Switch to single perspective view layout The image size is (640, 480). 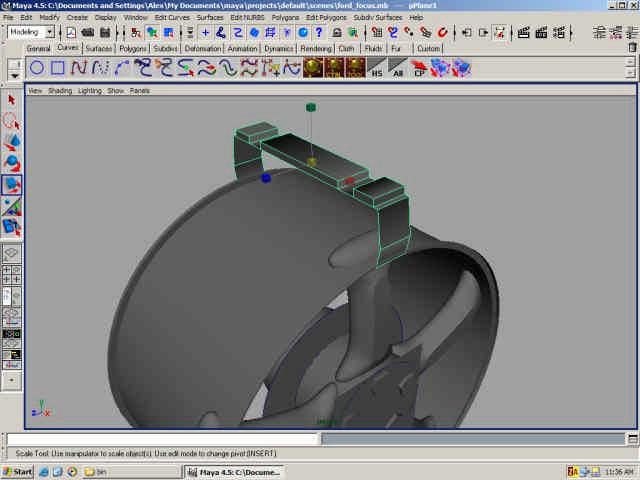coord(12,254)
